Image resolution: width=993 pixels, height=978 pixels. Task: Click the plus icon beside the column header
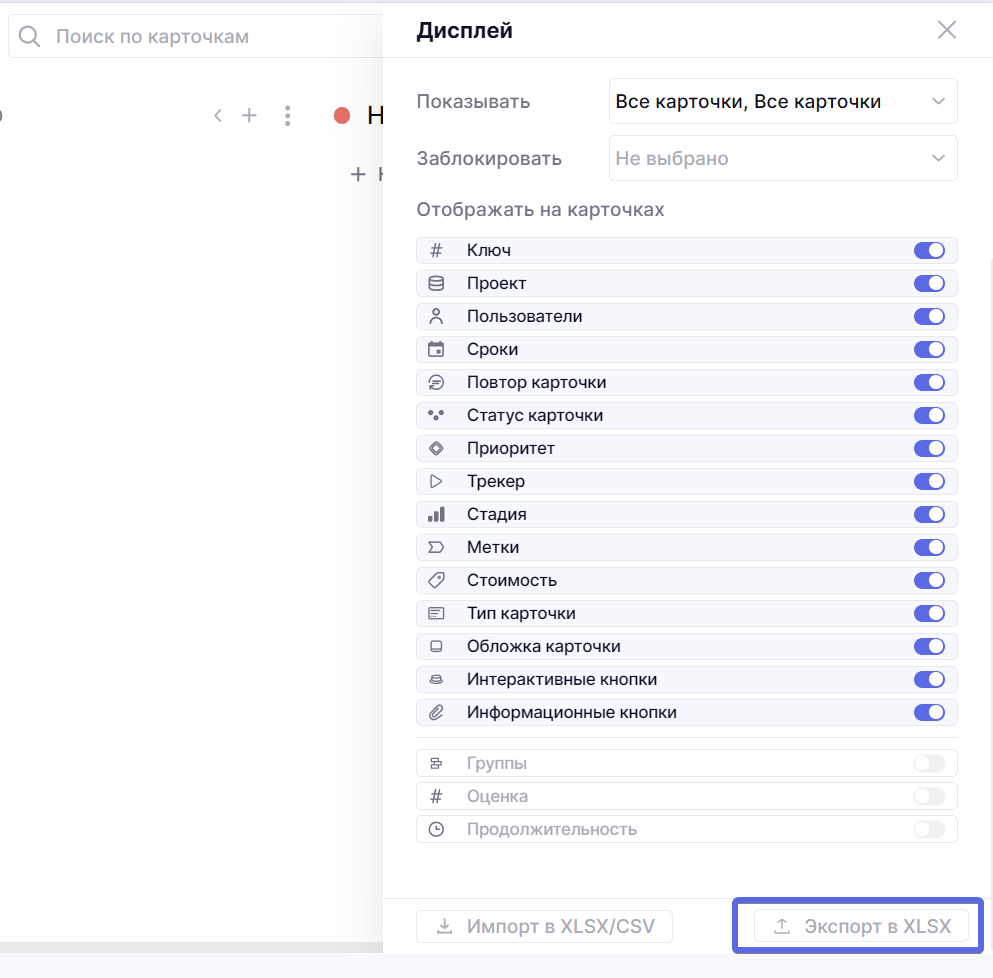click(249, 116)
